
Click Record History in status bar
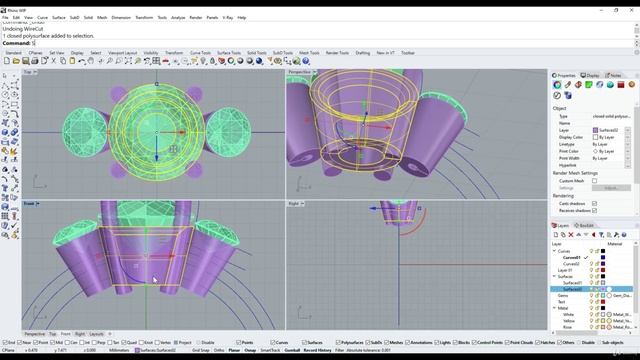317,350
